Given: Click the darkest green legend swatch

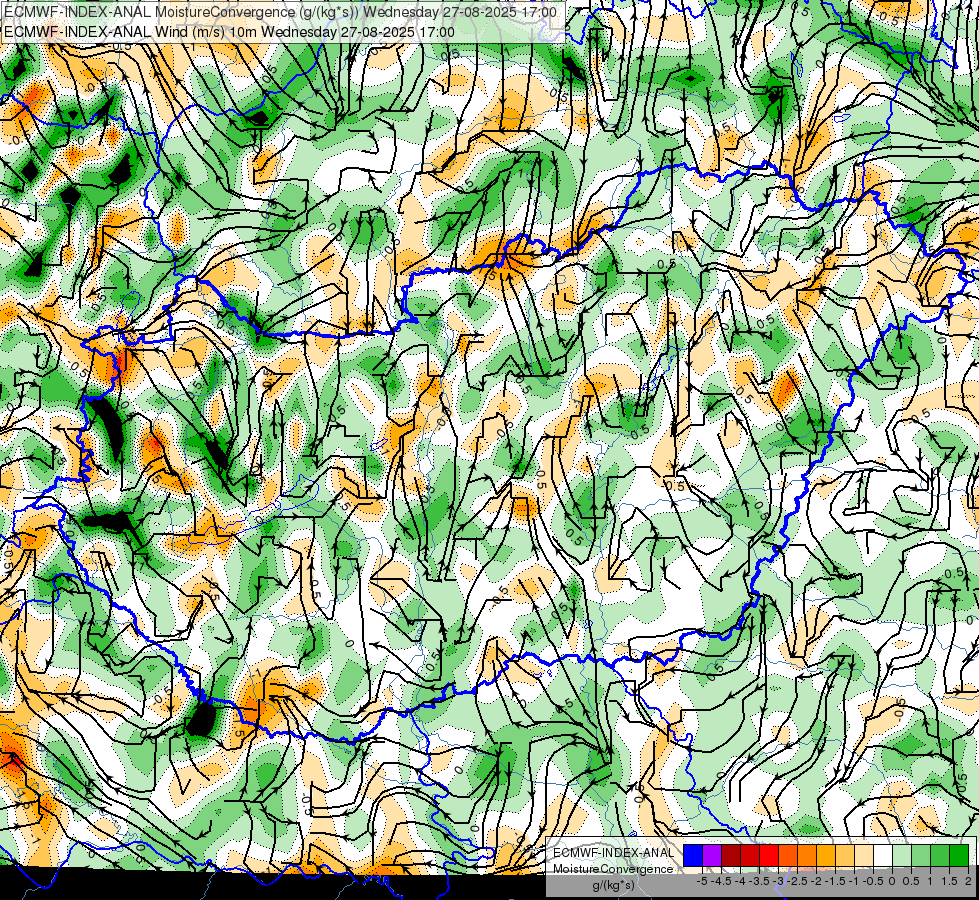Looking at the screenshot, I should point(959,856).
